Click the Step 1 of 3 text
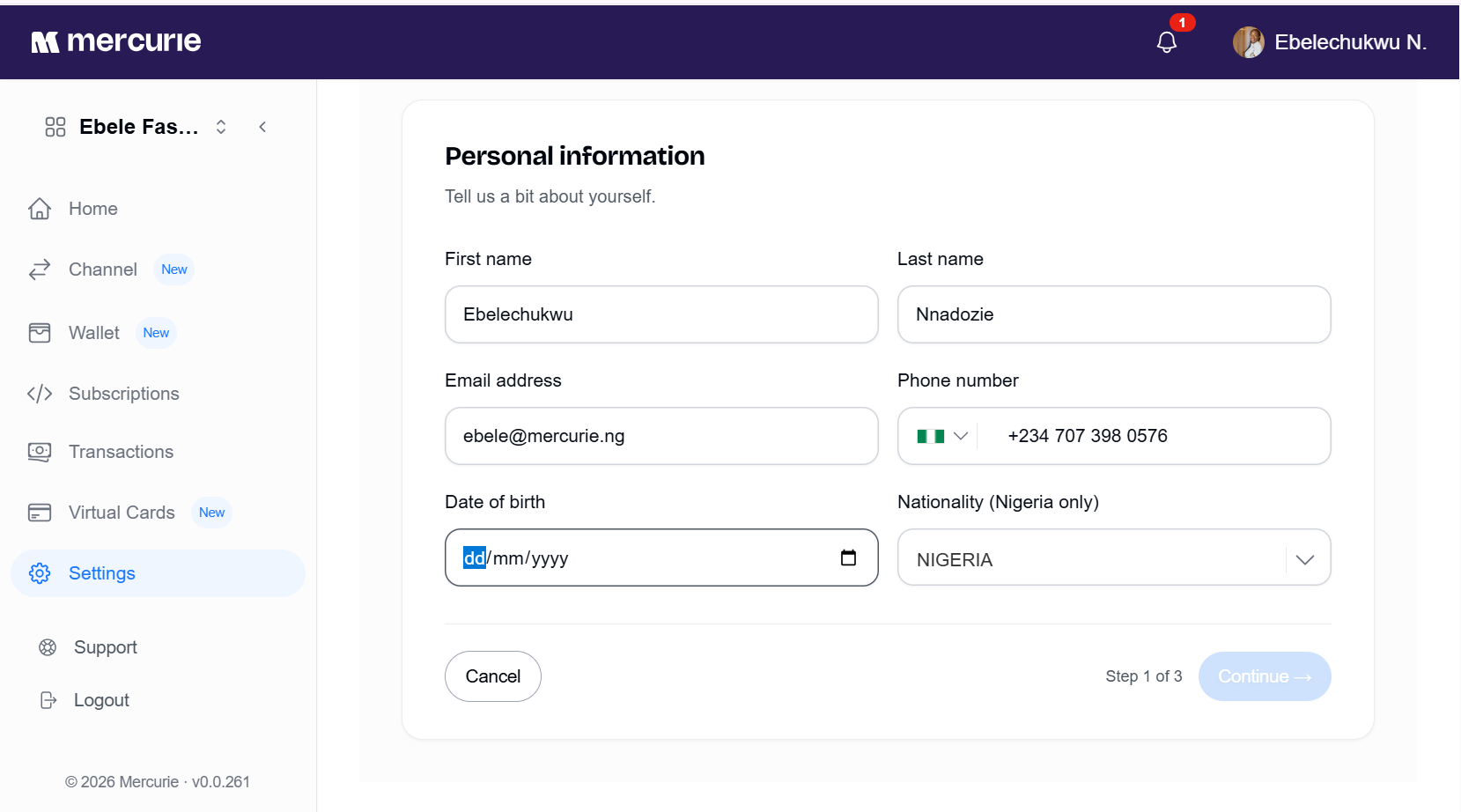The image size is (1461, 812). click(x=1144, y=676)
